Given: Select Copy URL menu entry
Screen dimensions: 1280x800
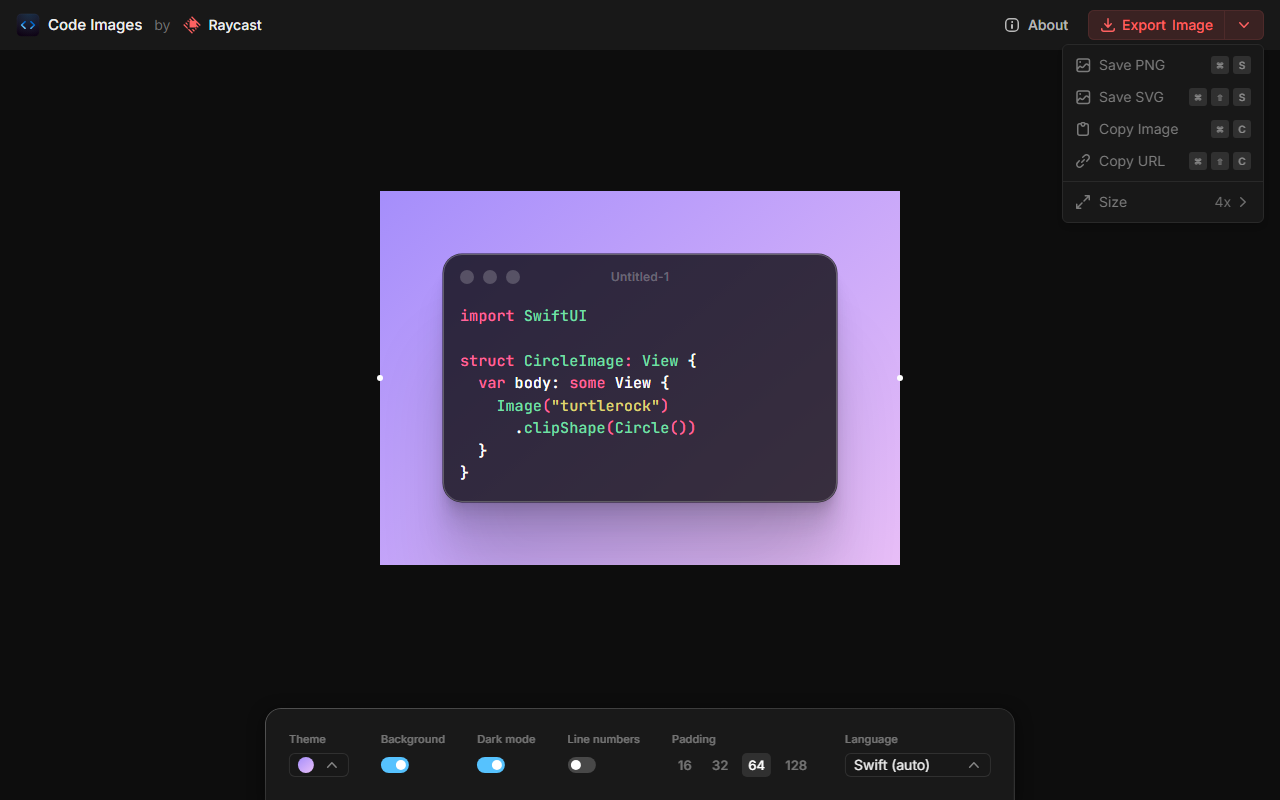Looking at the screenshot, I should [1163, 161].
